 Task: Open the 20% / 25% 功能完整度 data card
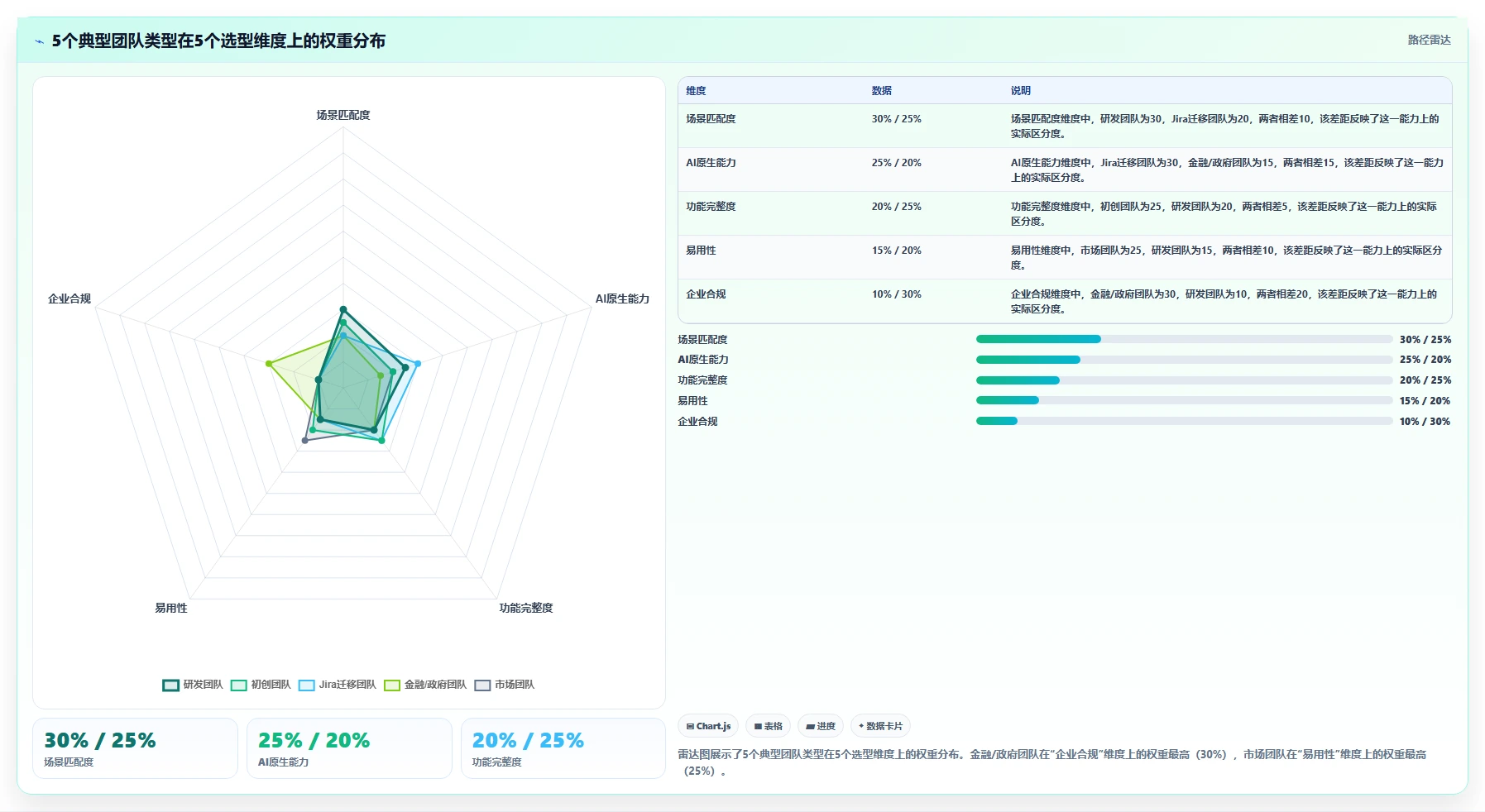563,748
